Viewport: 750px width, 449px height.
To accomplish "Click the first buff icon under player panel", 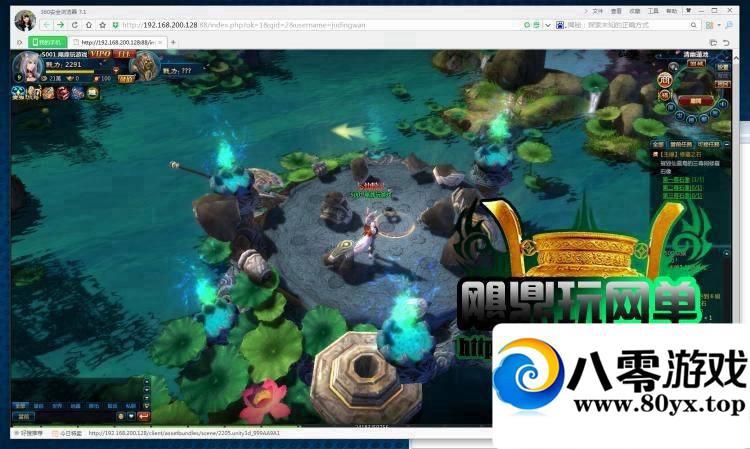I will [19, 93].
